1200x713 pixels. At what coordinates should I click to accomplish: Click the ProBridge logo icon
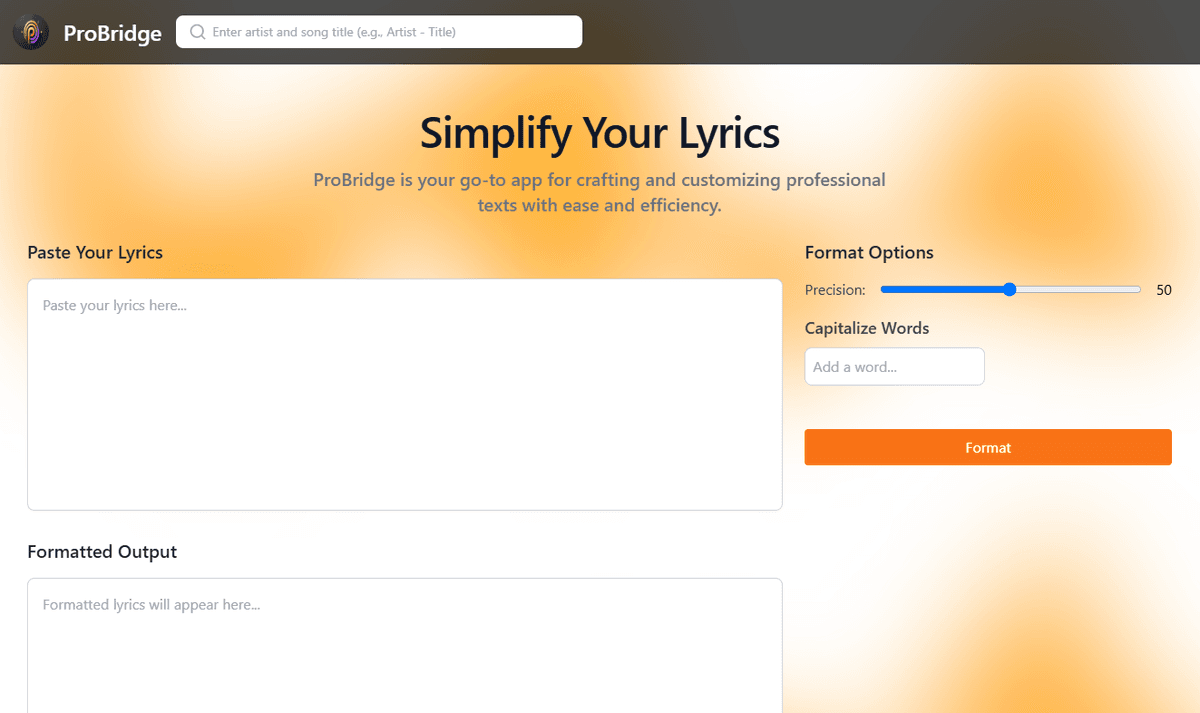(x=31, y=32)
